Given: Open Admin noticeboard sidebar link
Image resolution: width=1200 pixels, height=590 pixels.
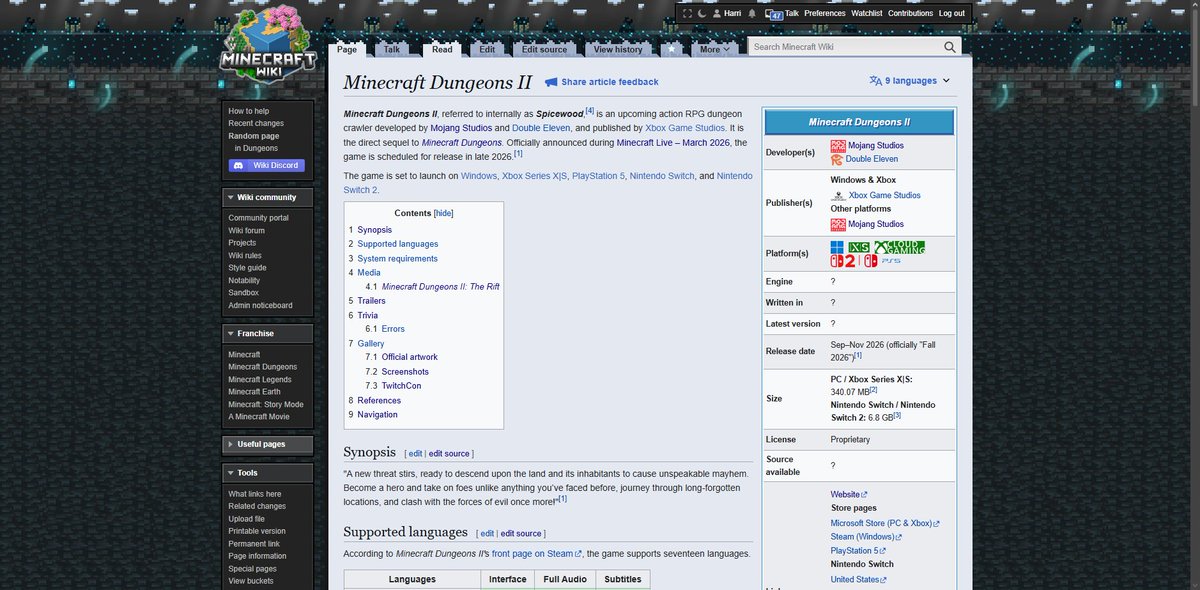Looking at the screenshot, I should (x=260, y=305).
